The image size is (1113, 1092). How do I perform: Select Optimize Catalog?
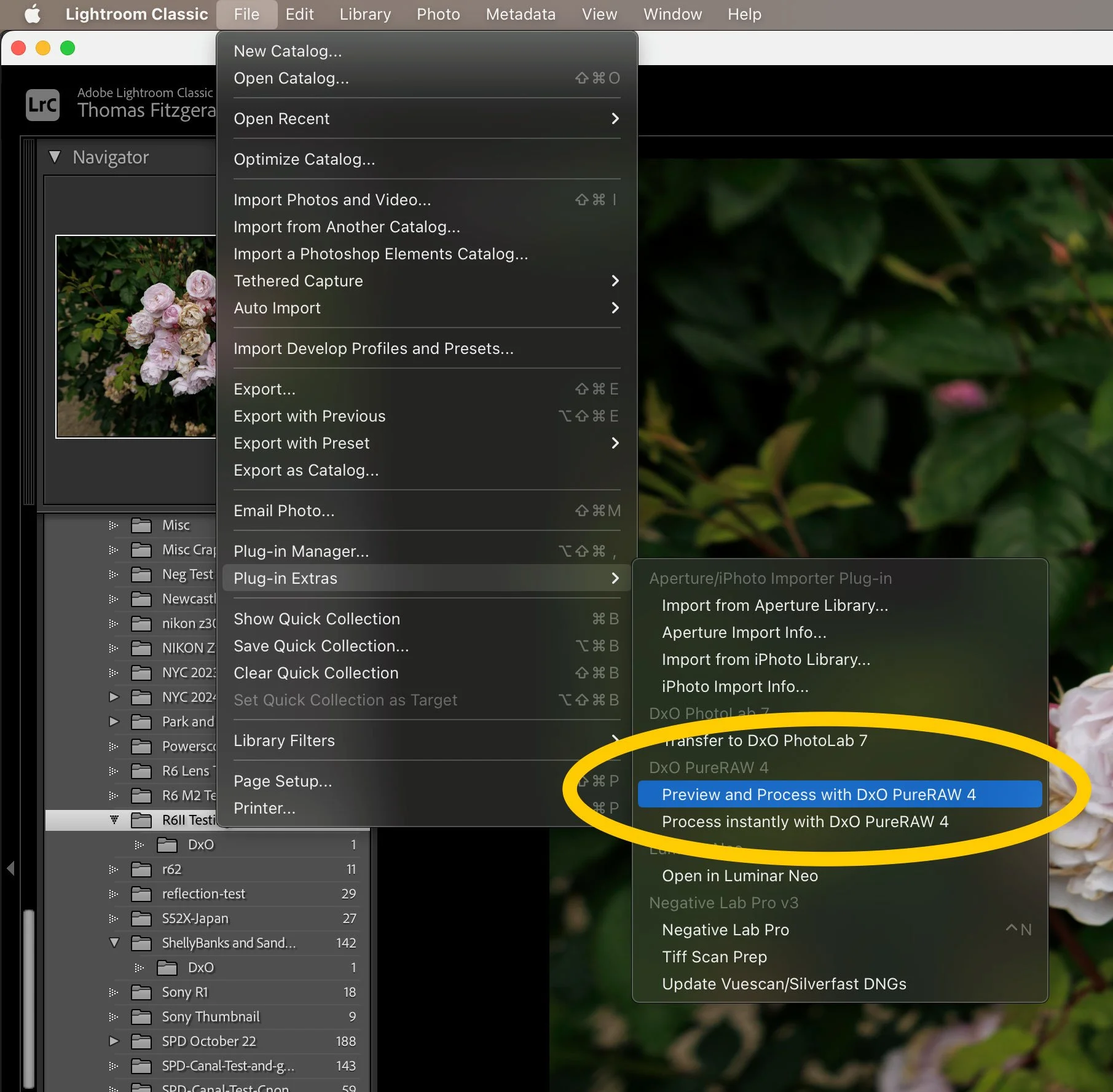point(427,159)
